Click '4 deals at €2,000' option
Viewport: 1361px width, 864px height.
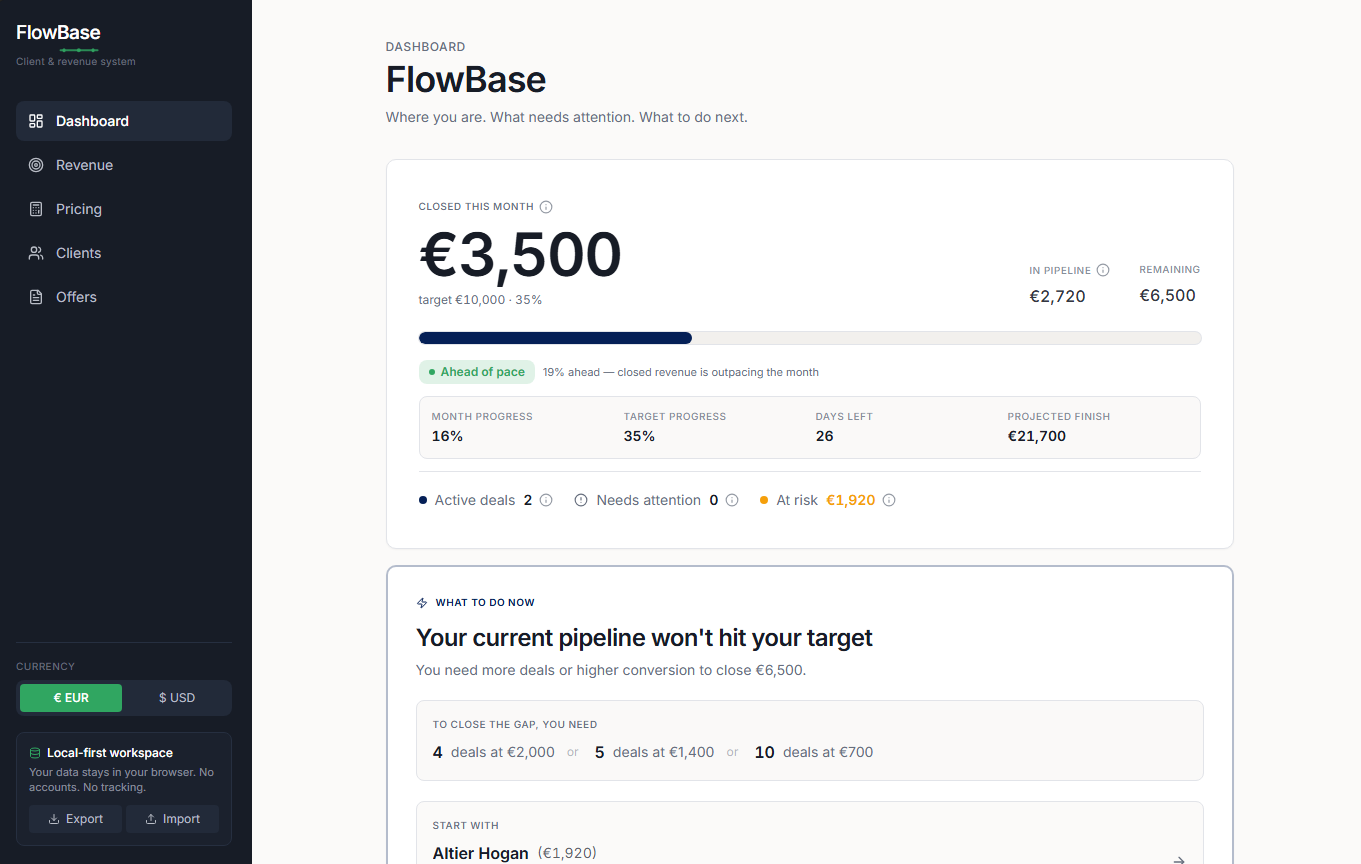click(494, 752)
